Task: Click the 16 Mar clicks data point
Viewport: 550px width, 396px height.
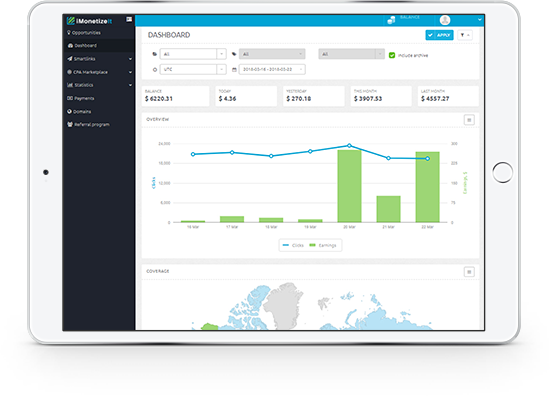Action: (193, 154)
